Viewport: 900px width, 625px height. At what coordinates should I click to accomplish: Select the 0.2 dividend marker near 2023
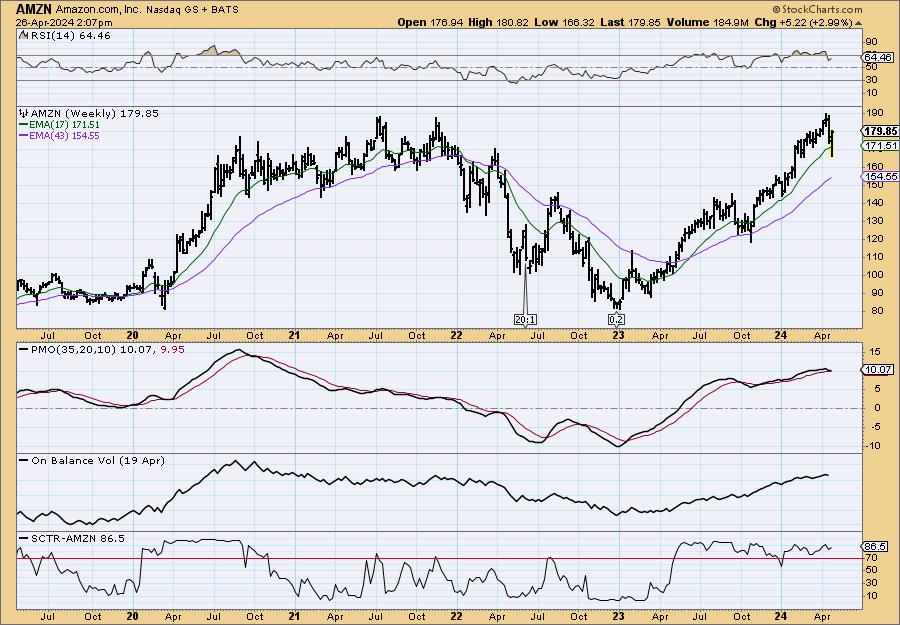(x=617, y=319)
